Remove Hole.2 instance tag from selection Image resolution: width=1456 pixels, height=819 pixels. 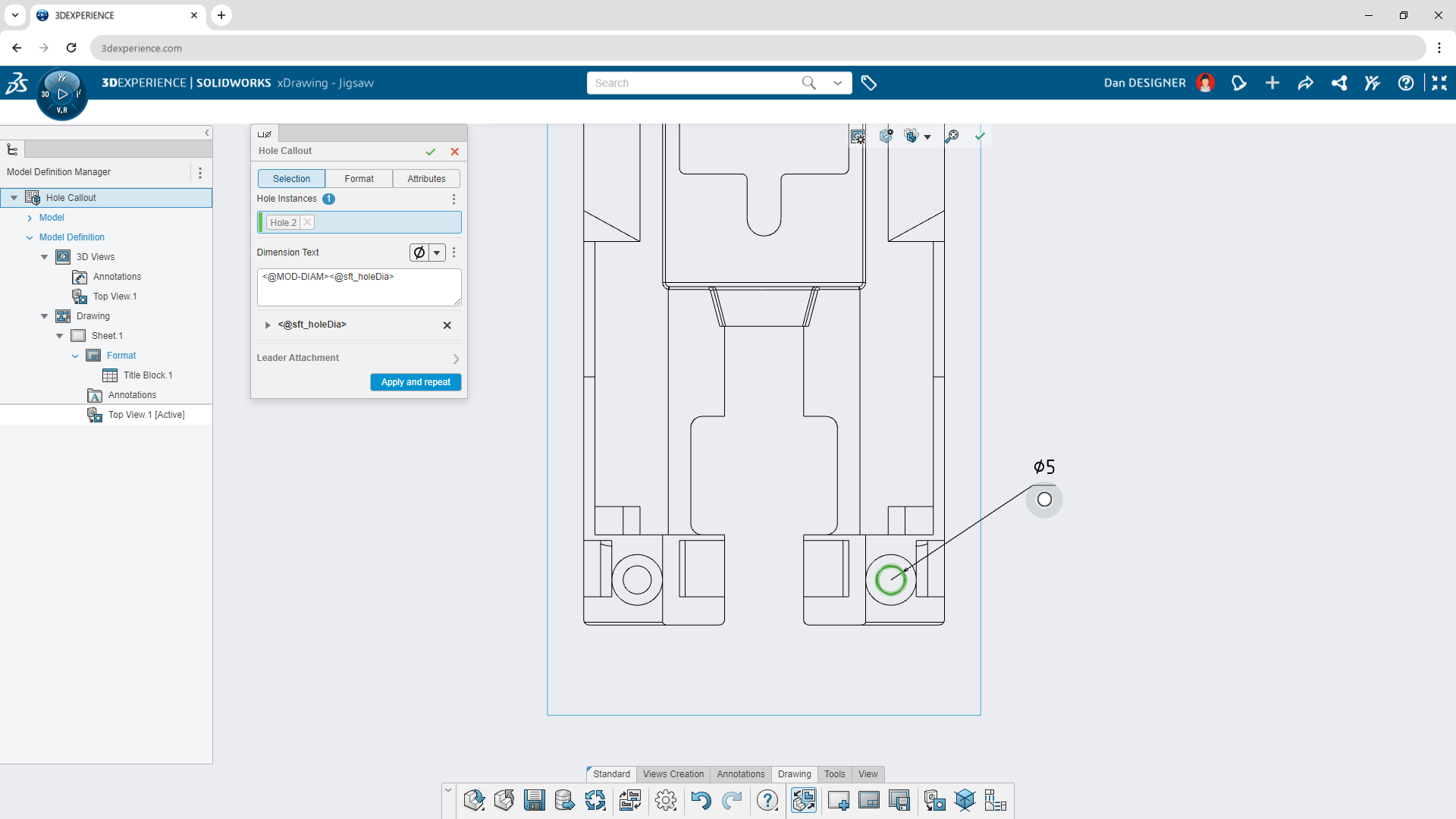[307, 222]
